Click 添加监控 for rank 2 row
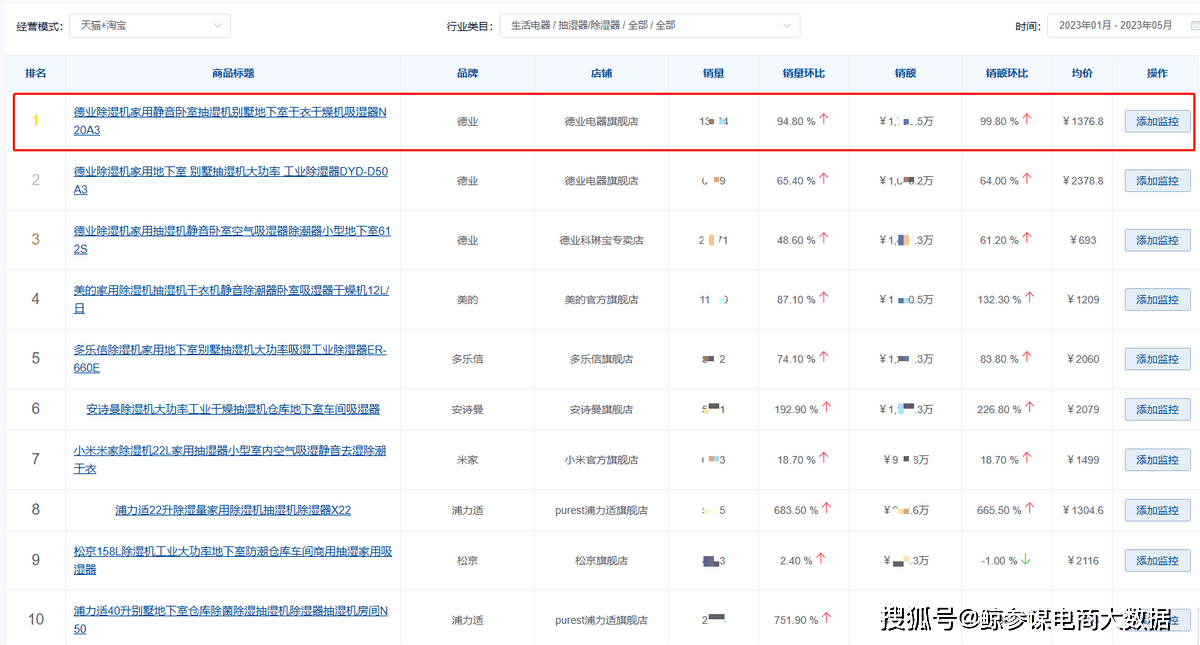This screenshot has width=1200, height=645. 1157,181
